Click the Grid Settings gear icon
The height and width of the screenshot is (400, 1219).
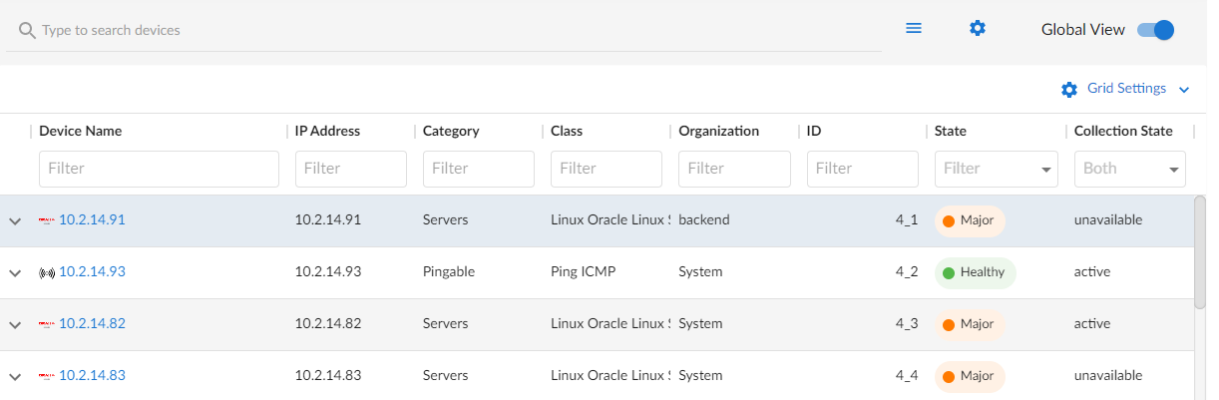coord(1069,89)
